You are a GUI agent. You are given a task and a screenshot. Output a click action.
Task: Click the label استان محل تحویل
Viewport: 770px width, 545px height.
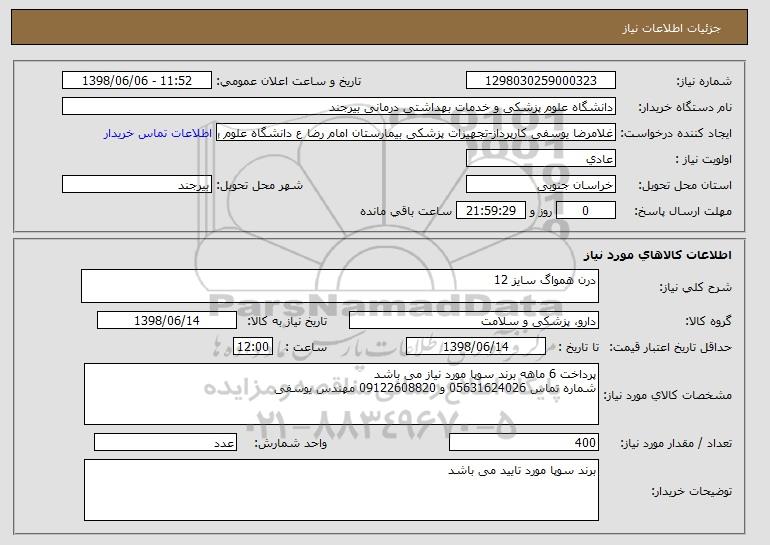(685, 186)
